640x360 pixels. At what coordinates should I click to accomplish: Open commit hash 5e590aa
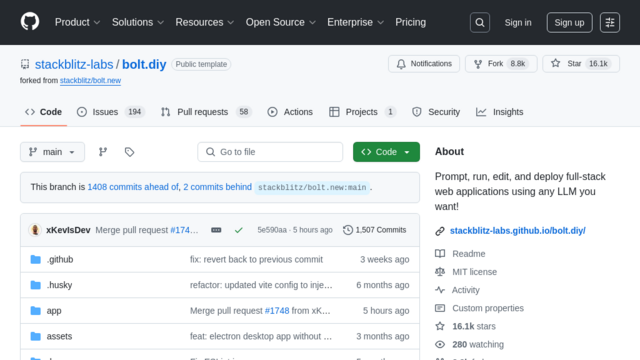click(x=272, y=230)
